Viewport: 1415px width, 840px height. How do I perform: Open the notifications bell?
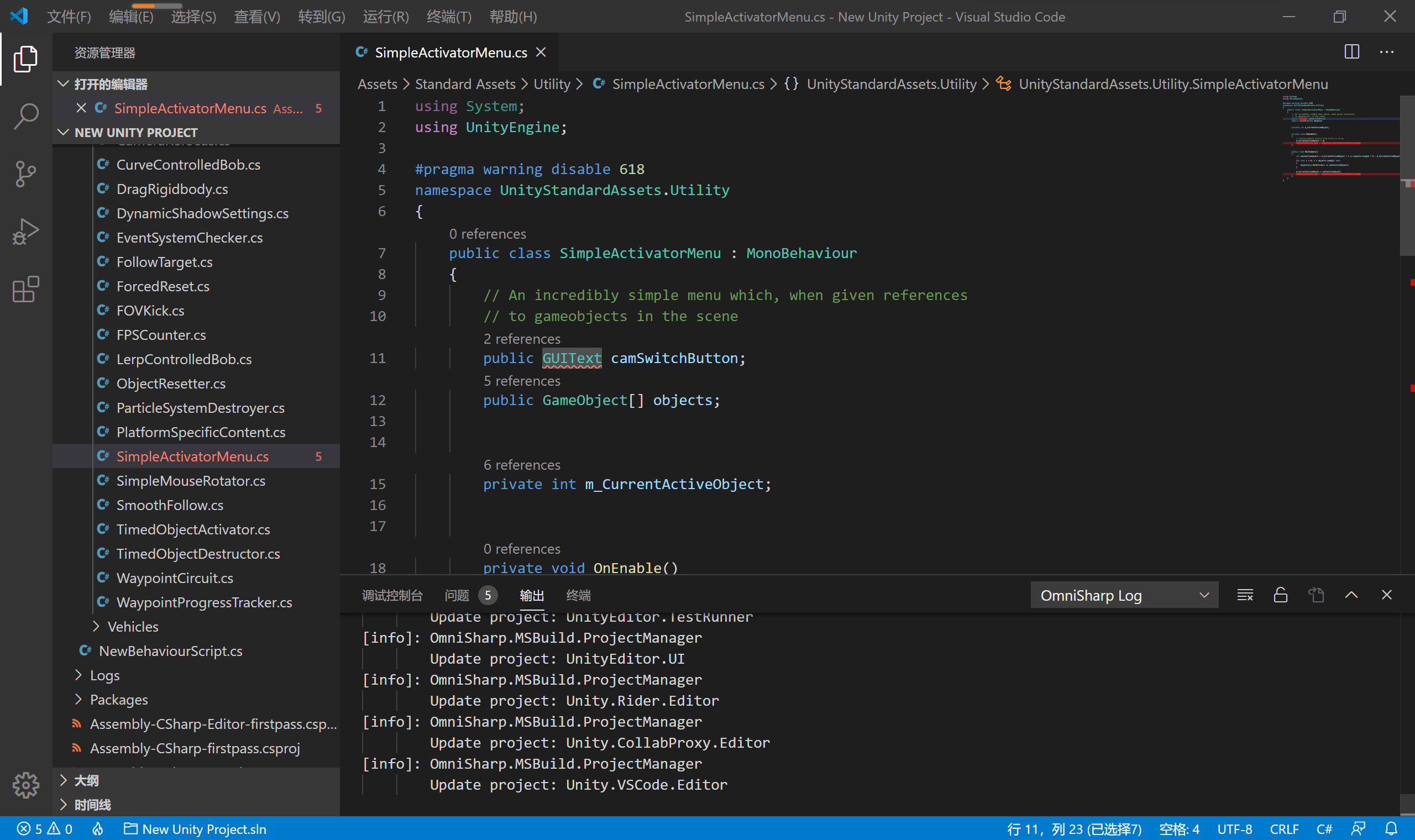tap(1391, 829)
